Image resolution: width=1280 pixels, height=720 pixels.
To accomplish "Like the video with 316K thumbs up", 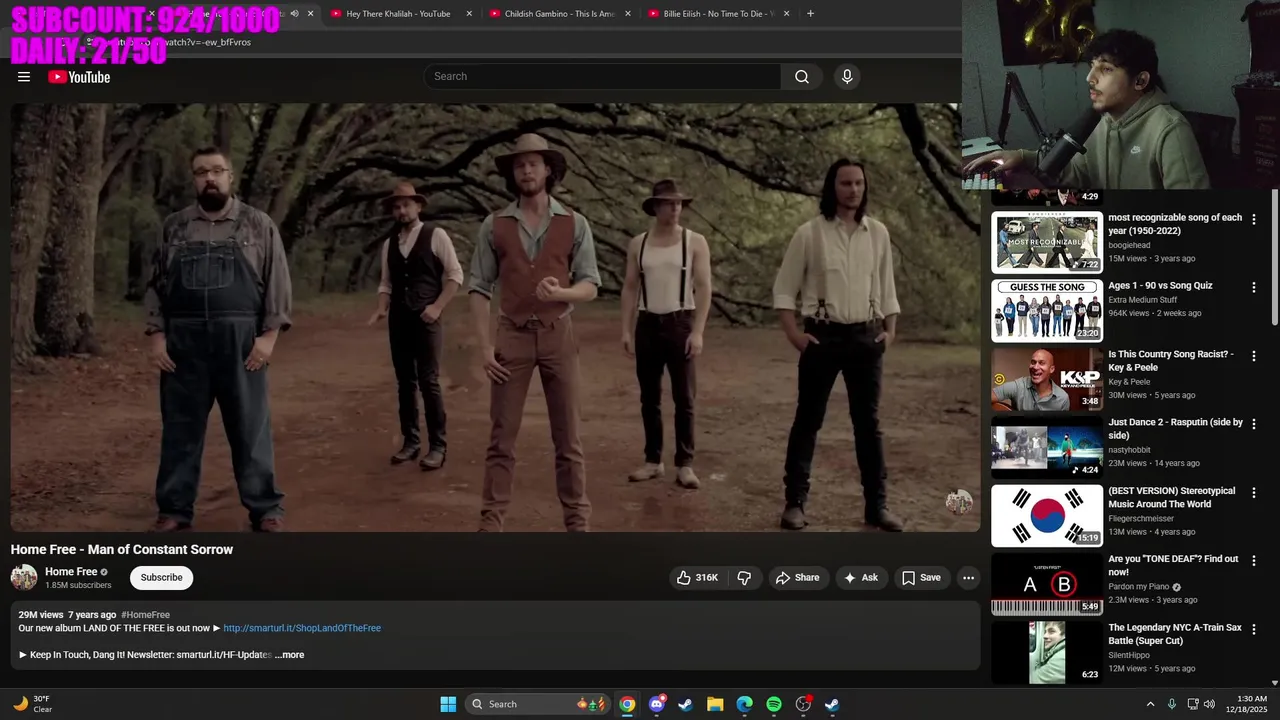I will [x=698, y=578].
